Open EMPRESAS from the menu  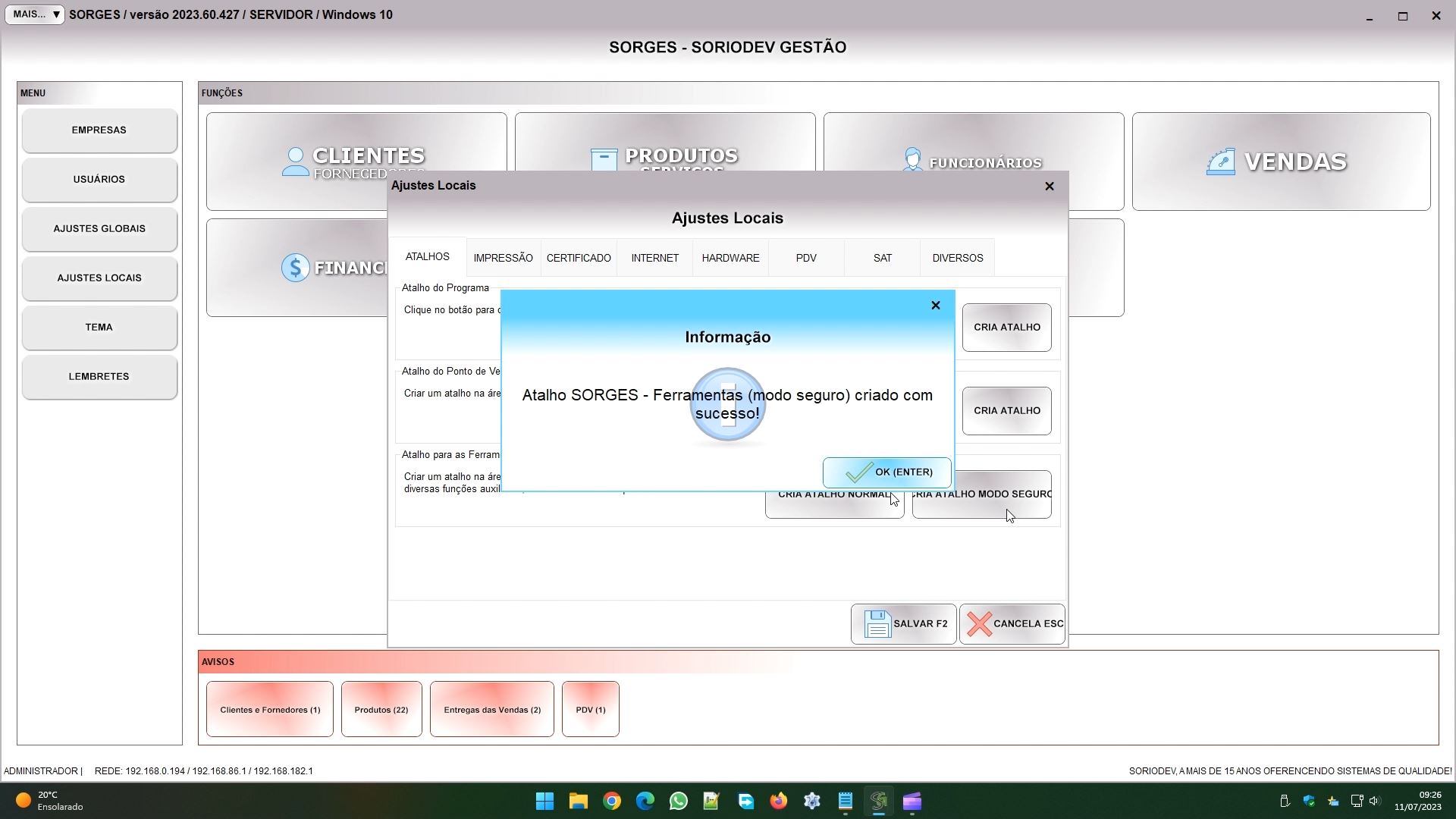pyautogui.click(x=99, y=130)
